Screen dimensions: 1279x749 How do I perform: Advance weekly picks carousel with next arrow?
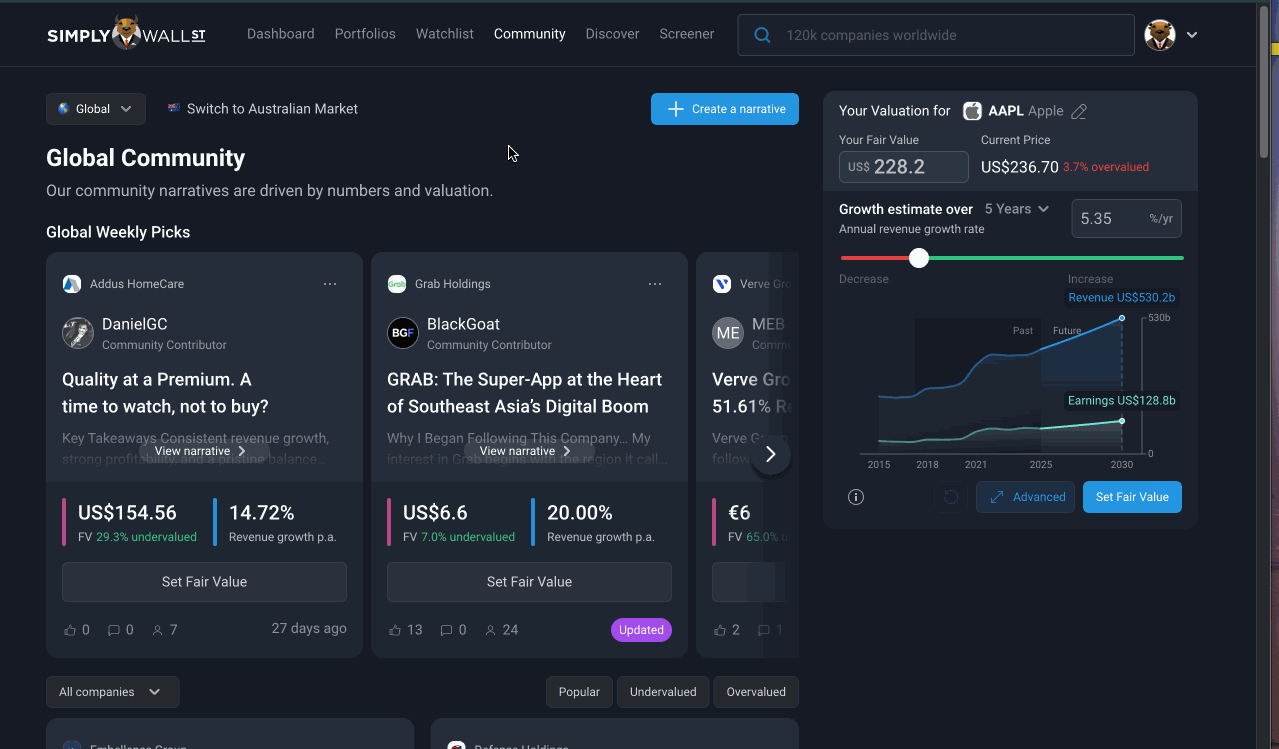[x=770, y=455]
